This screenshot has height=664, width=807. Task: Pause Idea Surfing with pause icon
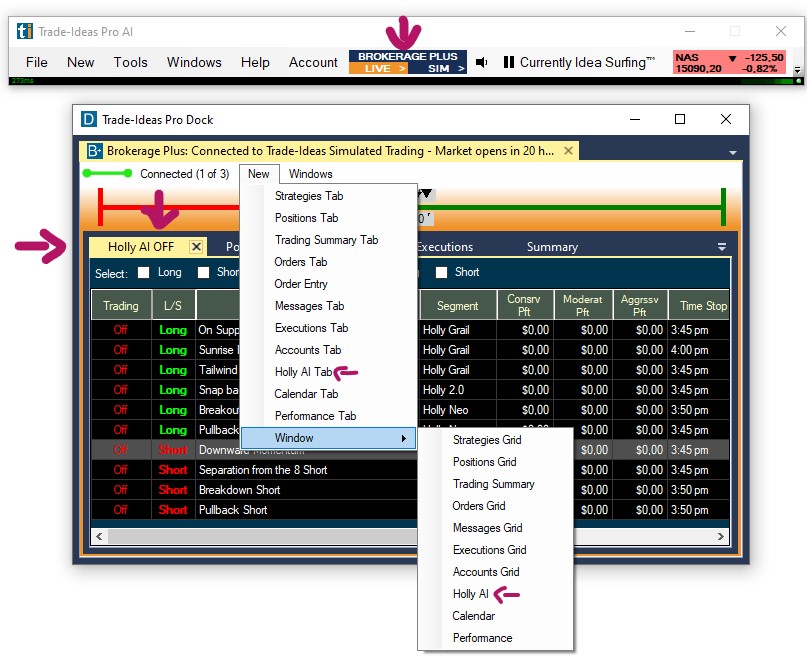(x=508, y=62)
